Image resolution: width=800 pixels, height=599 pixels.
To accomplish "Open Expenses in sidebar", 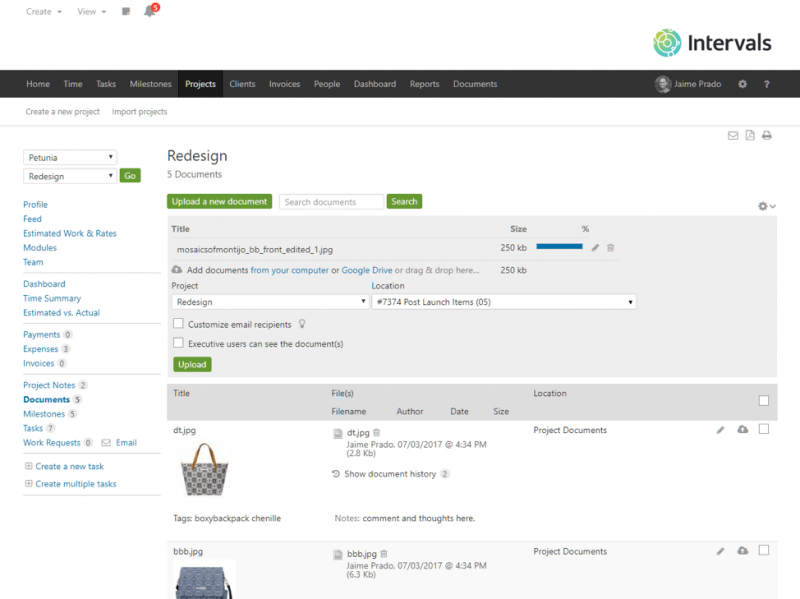I will (x=40, y=348).
